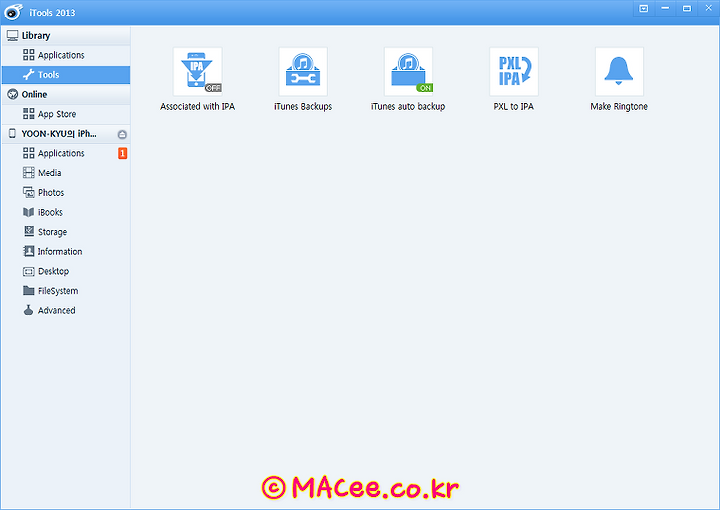This screenshot has width=720, height=510.
Task: Toggle the OFF switch on Associated with IPA
Action: click(213, 88)
